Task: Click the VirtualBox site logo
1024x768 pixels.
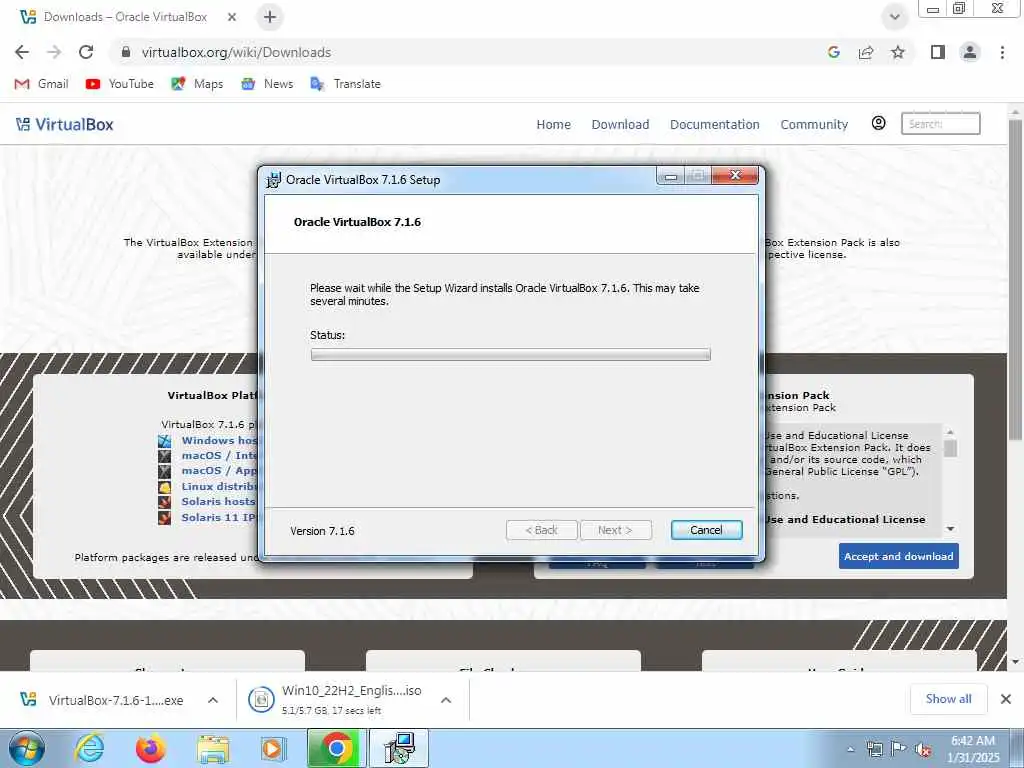Action: pyautogui.click(x=64, y=124)
